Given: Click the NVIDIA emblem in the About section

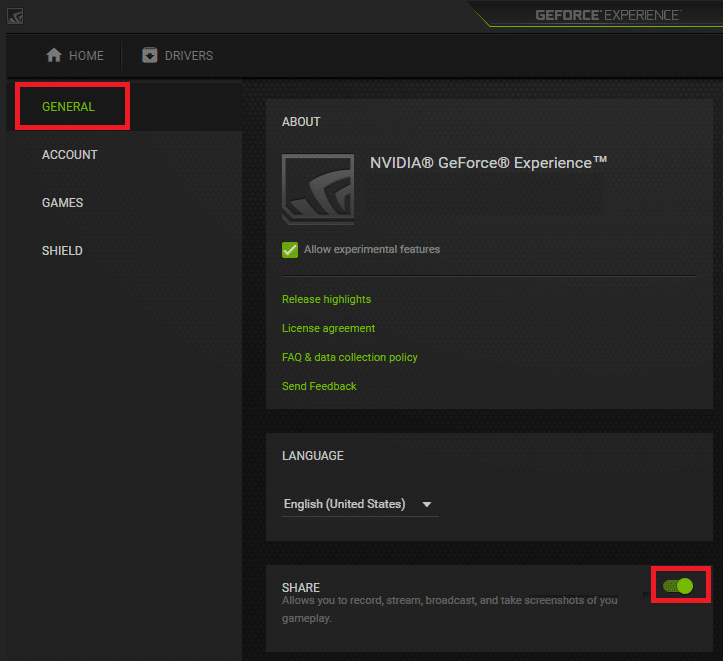Looking at the screenshot, I should (317, 189).
